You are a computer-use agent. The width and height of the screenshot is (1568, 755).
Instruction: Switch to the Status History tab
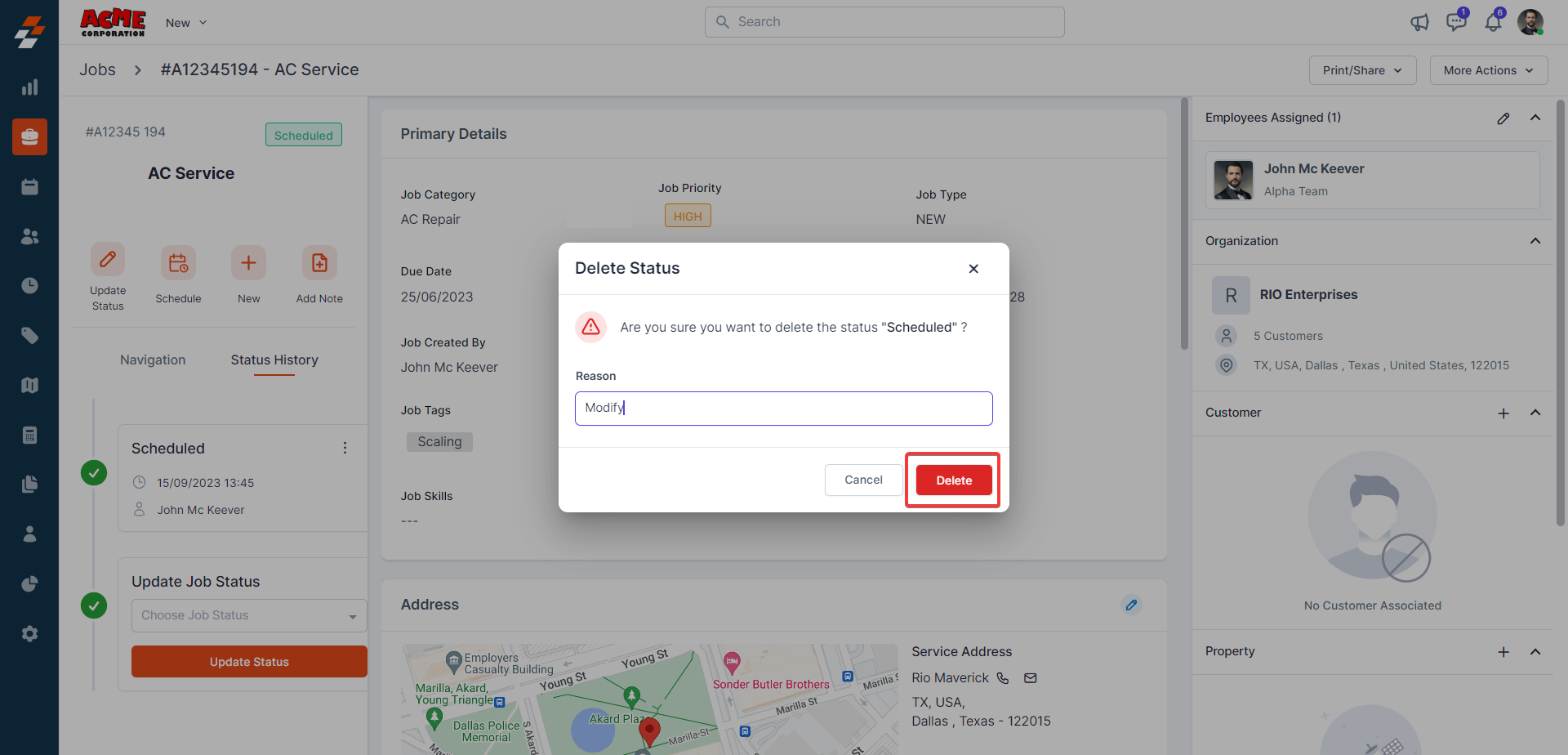[274, 360]
